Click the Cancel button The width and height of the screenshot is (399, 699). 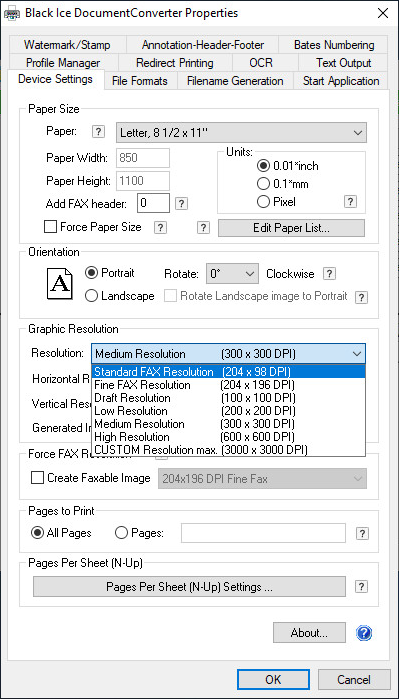(354, 679)
